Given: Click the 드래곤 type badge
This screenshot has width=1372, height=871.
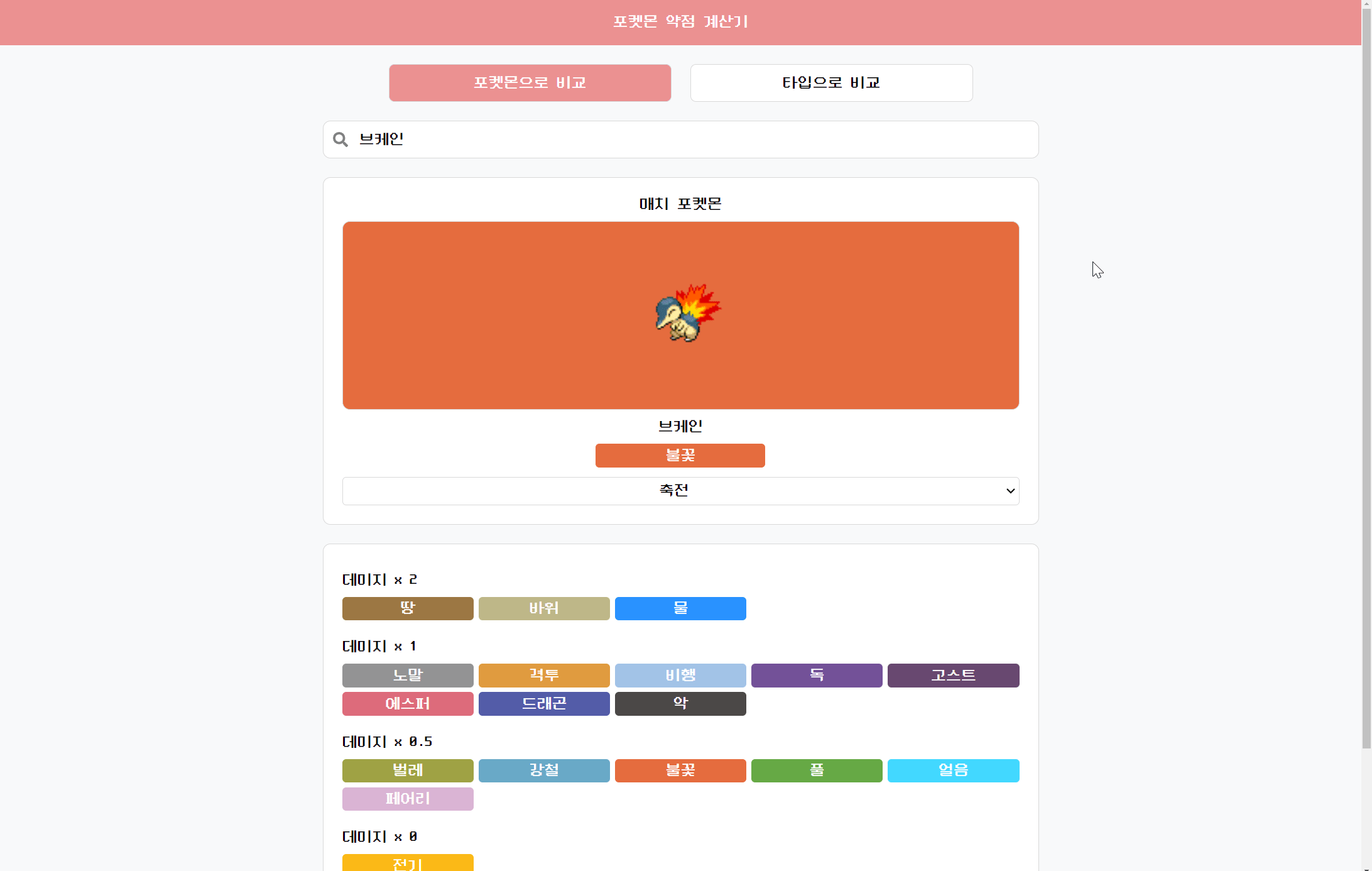Looking at the screenshot, I should 543,704.
